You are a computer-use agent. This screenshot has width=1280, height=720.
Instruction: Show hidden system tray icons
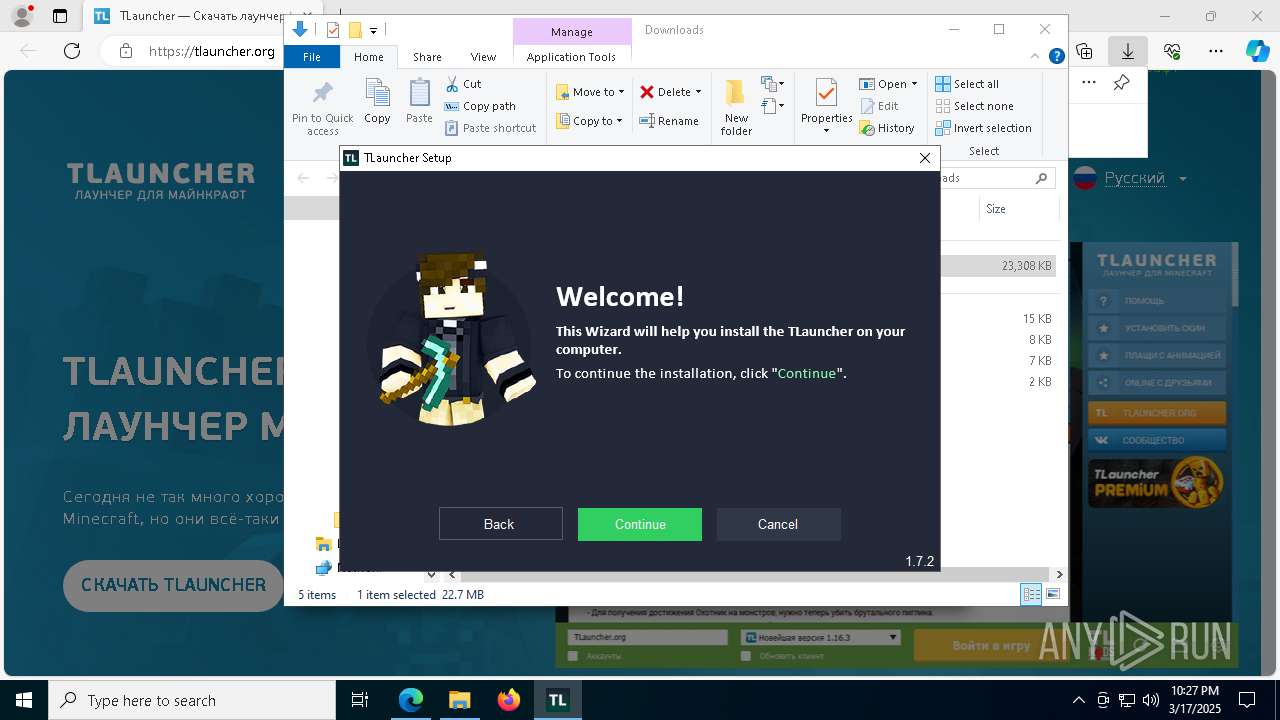point(1078,700)
